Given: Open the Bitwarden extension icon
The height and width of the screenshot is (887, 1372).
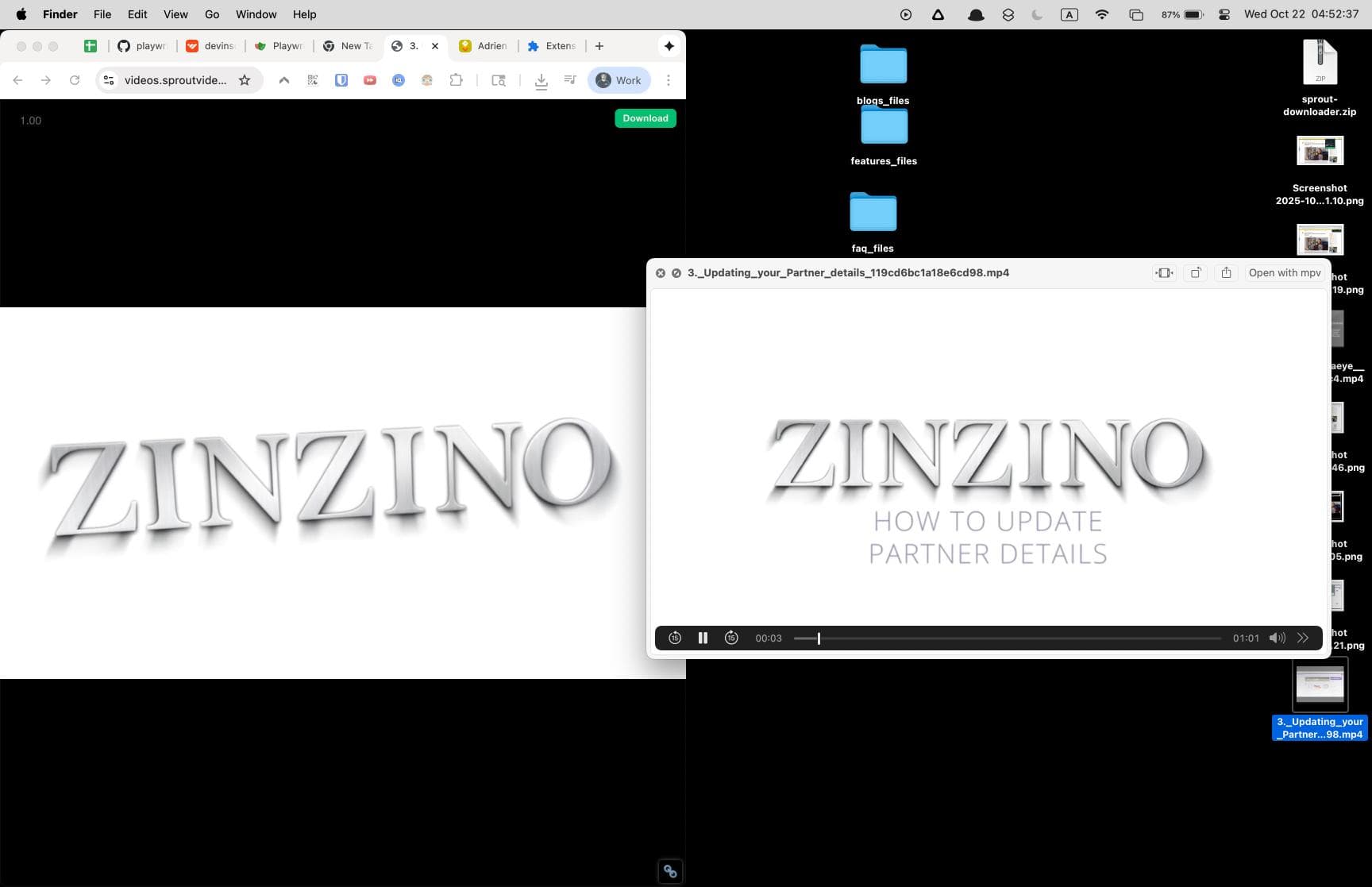Looking at the screenshot, I should [x=341, y=80].
